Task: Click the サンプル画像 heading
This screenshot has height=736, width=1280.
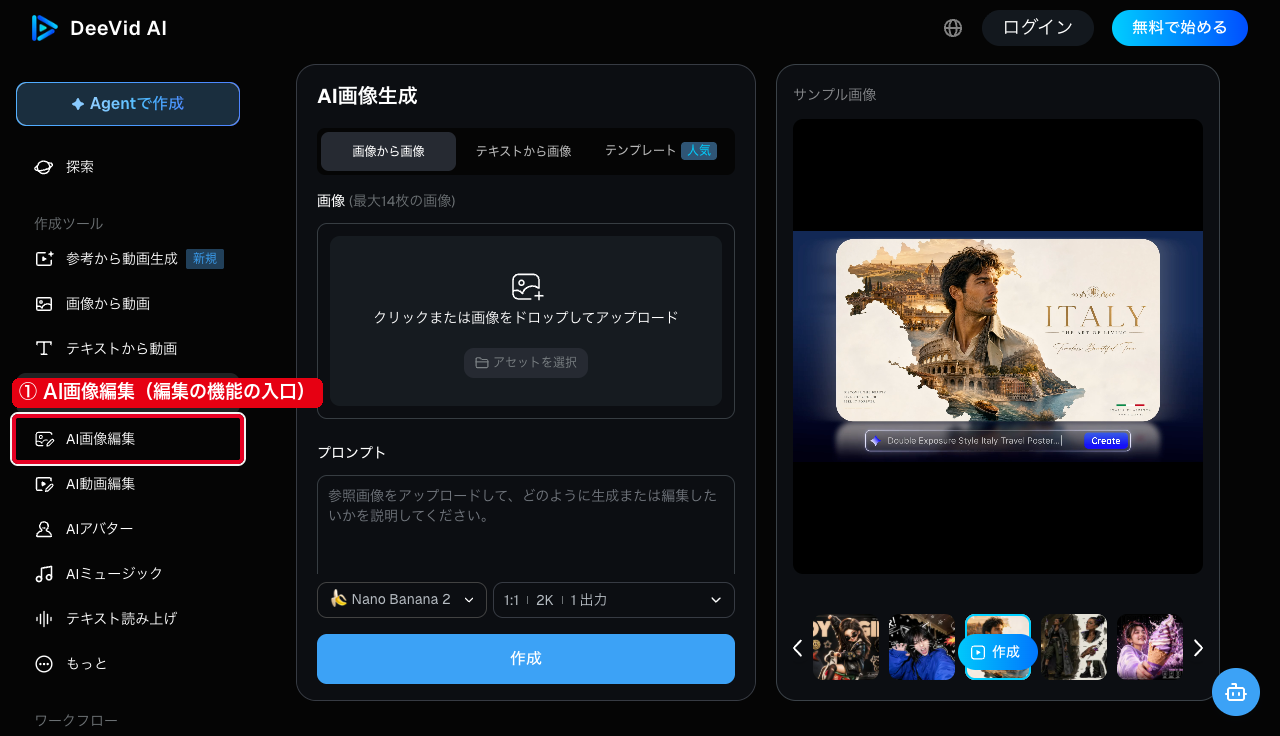Action: point(835,94)
